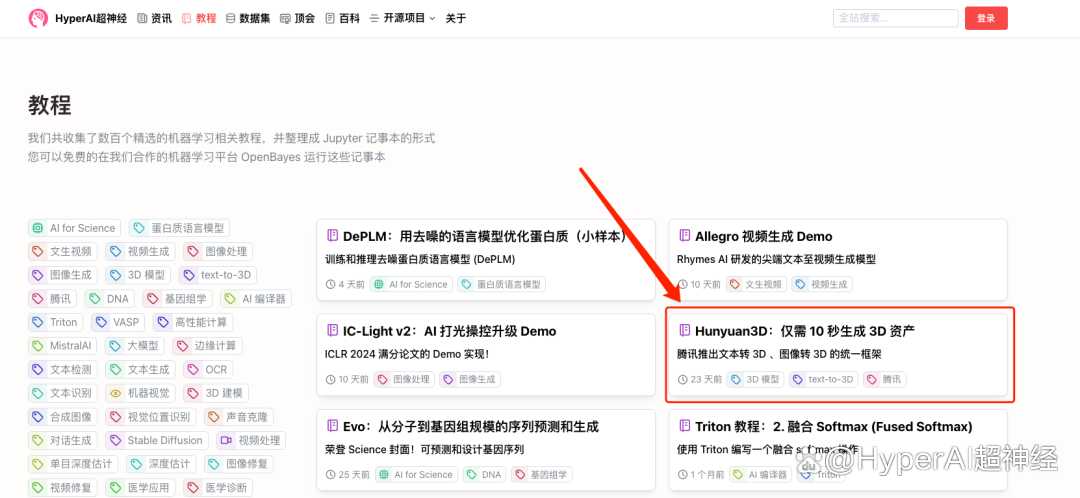Select the 视觉位置识别 tag
This screenshot has width=1080, height=498.
click(151, 416)
